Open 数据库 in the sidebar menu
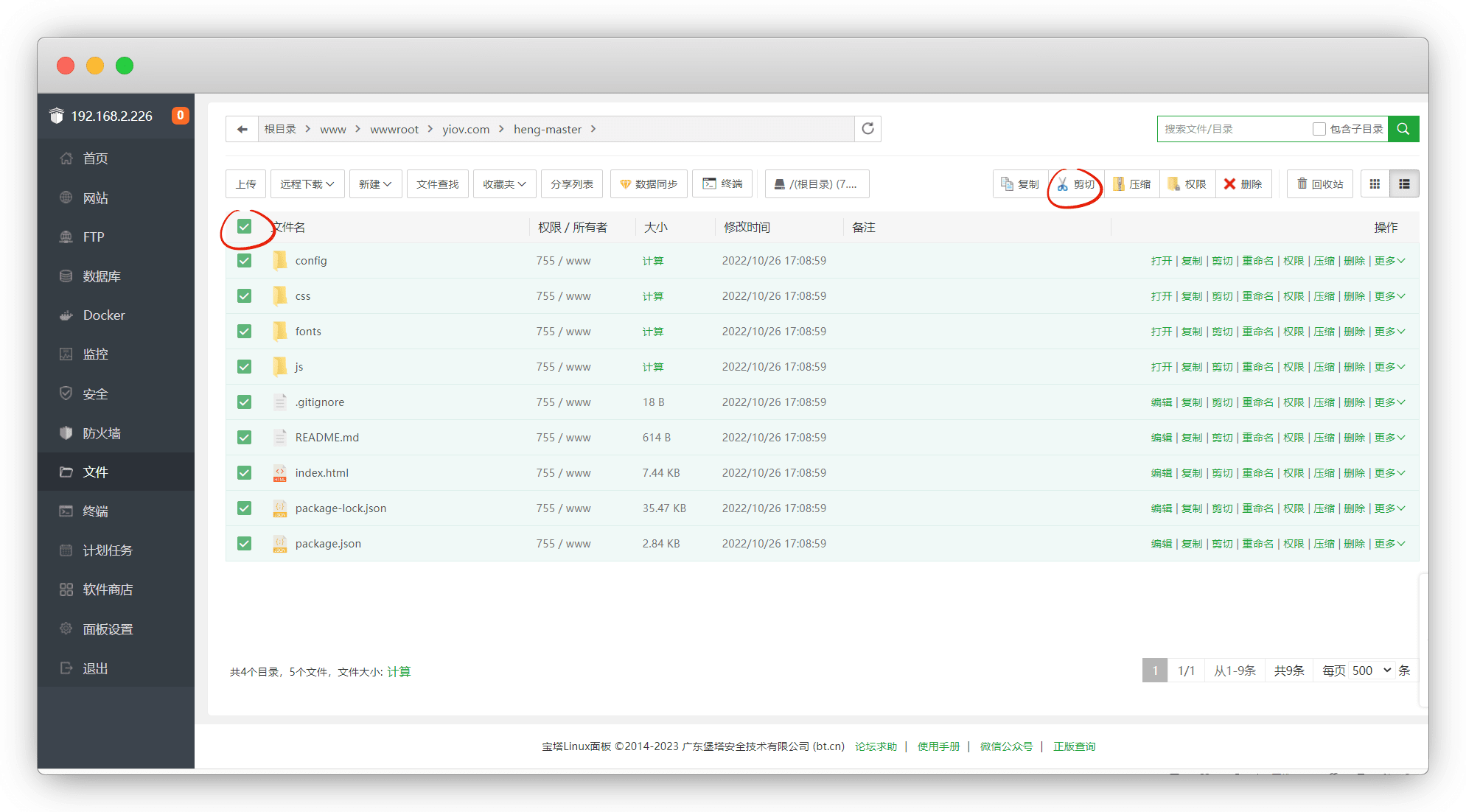 (102, 276)
